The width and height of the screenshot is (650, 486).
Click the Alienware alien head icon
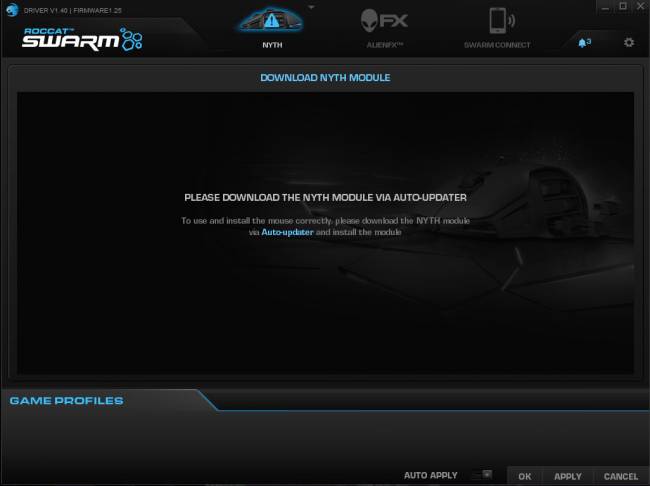pyautogui.click(x=371, y=20)
